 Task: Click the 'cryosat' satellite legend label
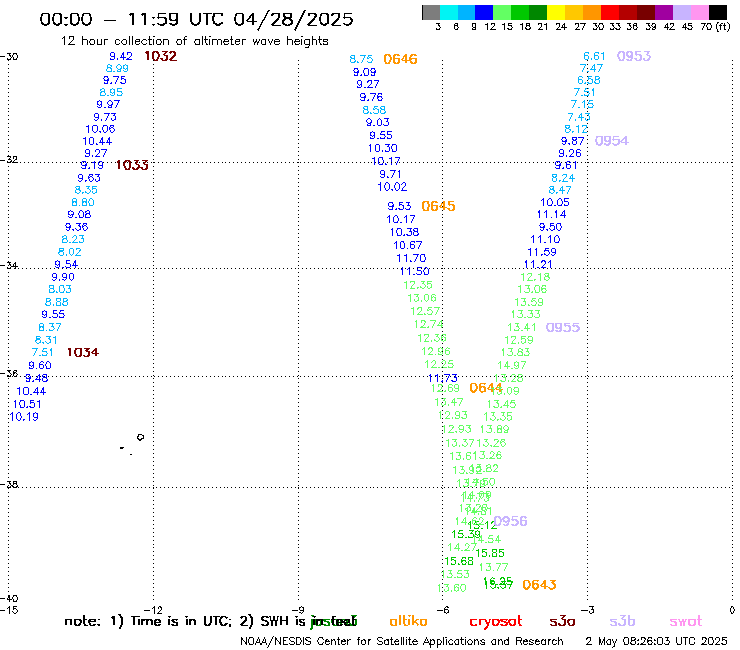pyautogui.click(x=496, y=621)
